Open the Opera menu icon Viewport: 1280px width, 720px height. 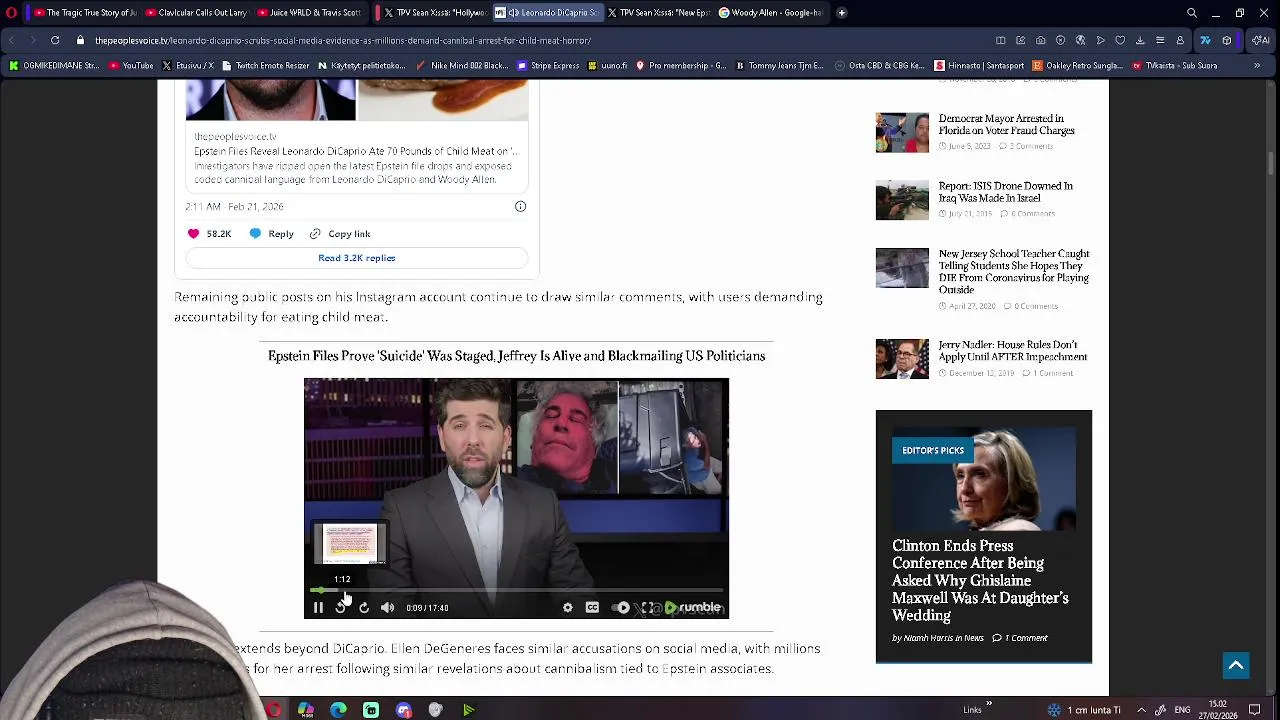13,13
